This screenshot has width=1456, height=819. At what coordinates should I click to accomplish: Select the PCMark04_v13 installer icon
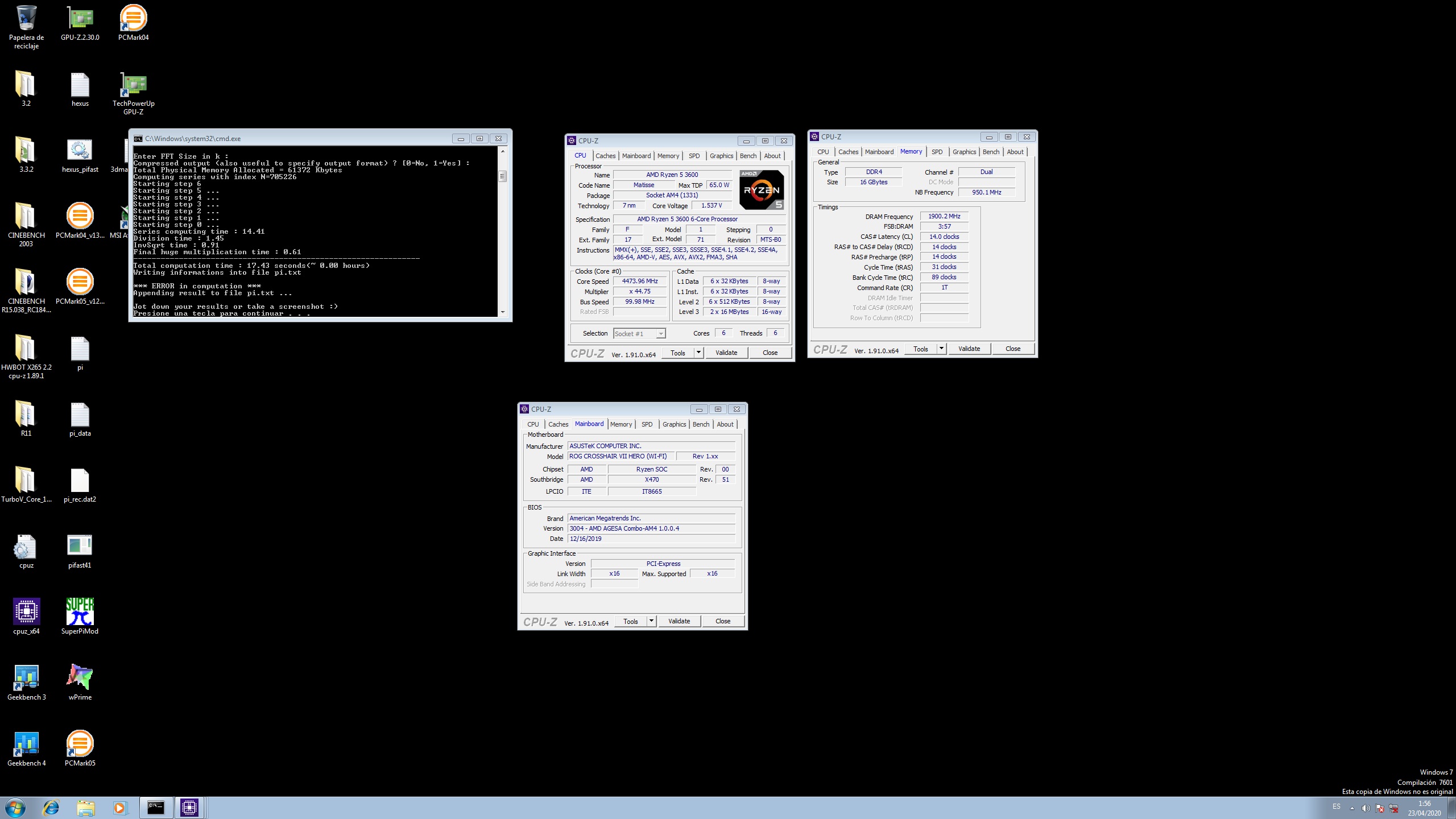pyautogui.click(x=80, y=221)
